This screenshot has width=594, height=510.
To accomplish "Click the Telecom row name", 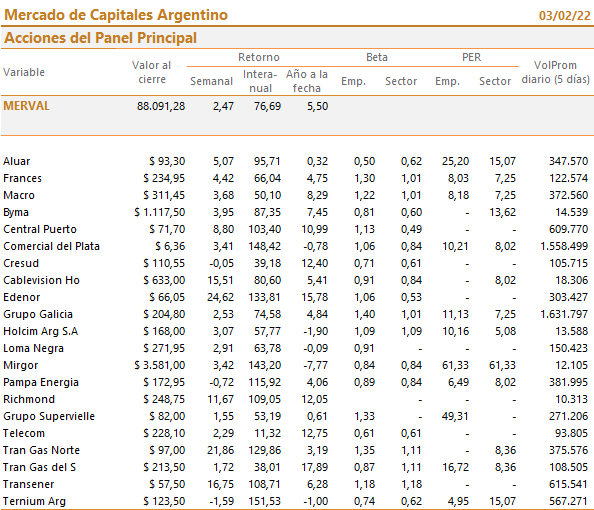I will [x=24, y=433].
